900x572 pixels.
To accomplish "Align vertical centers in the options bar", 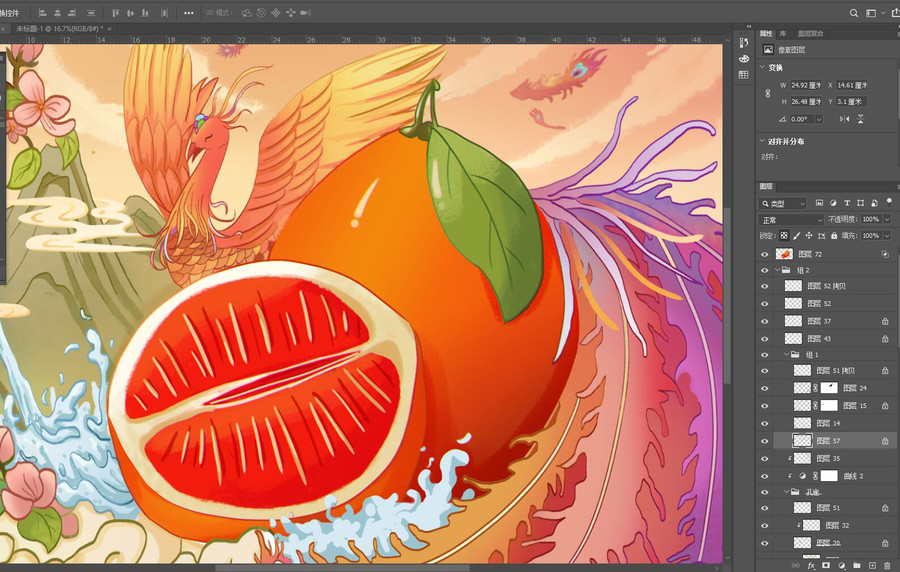I will tap(130, 13).
